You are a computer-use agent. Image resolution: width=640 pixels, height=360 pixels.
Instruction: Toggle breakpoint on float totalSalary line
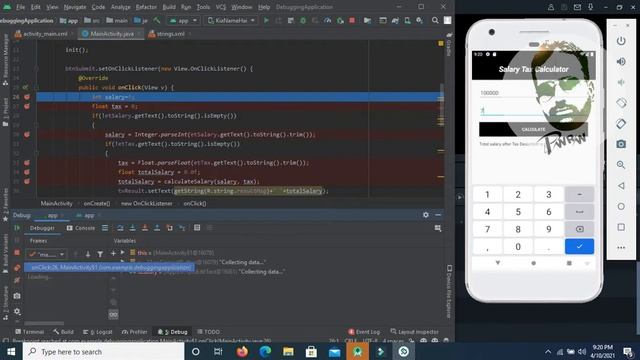tap(27, 172)
